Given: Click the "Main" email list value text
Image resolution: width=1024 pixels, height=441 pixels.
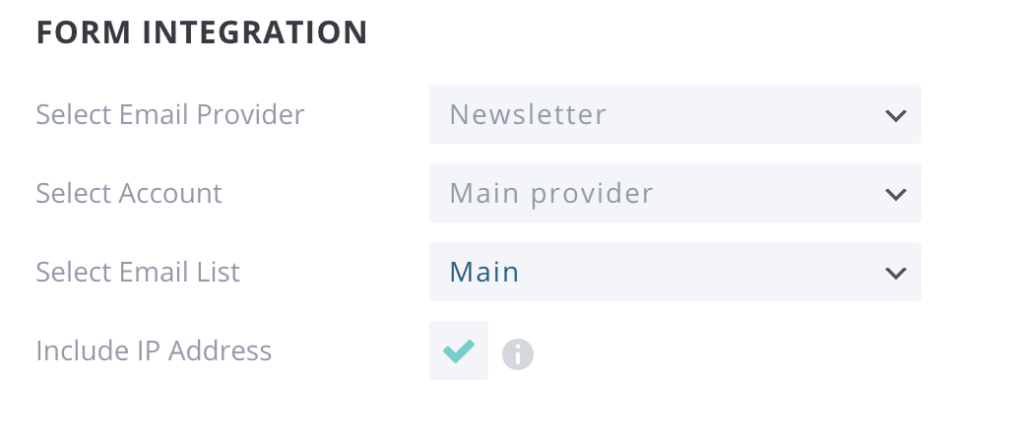Looking at the screenshot, I should pos(484,272).
